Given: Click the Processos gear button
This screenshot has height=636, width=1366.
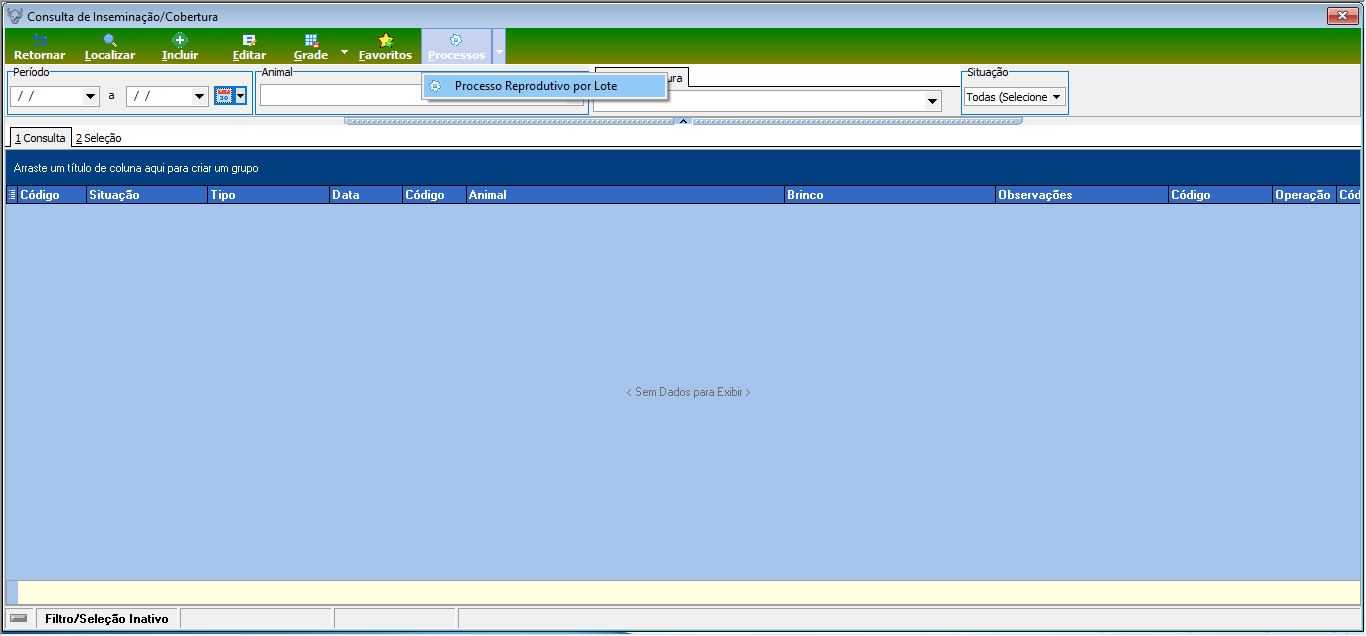Looking at the screenshot, I should pos(456,47).
